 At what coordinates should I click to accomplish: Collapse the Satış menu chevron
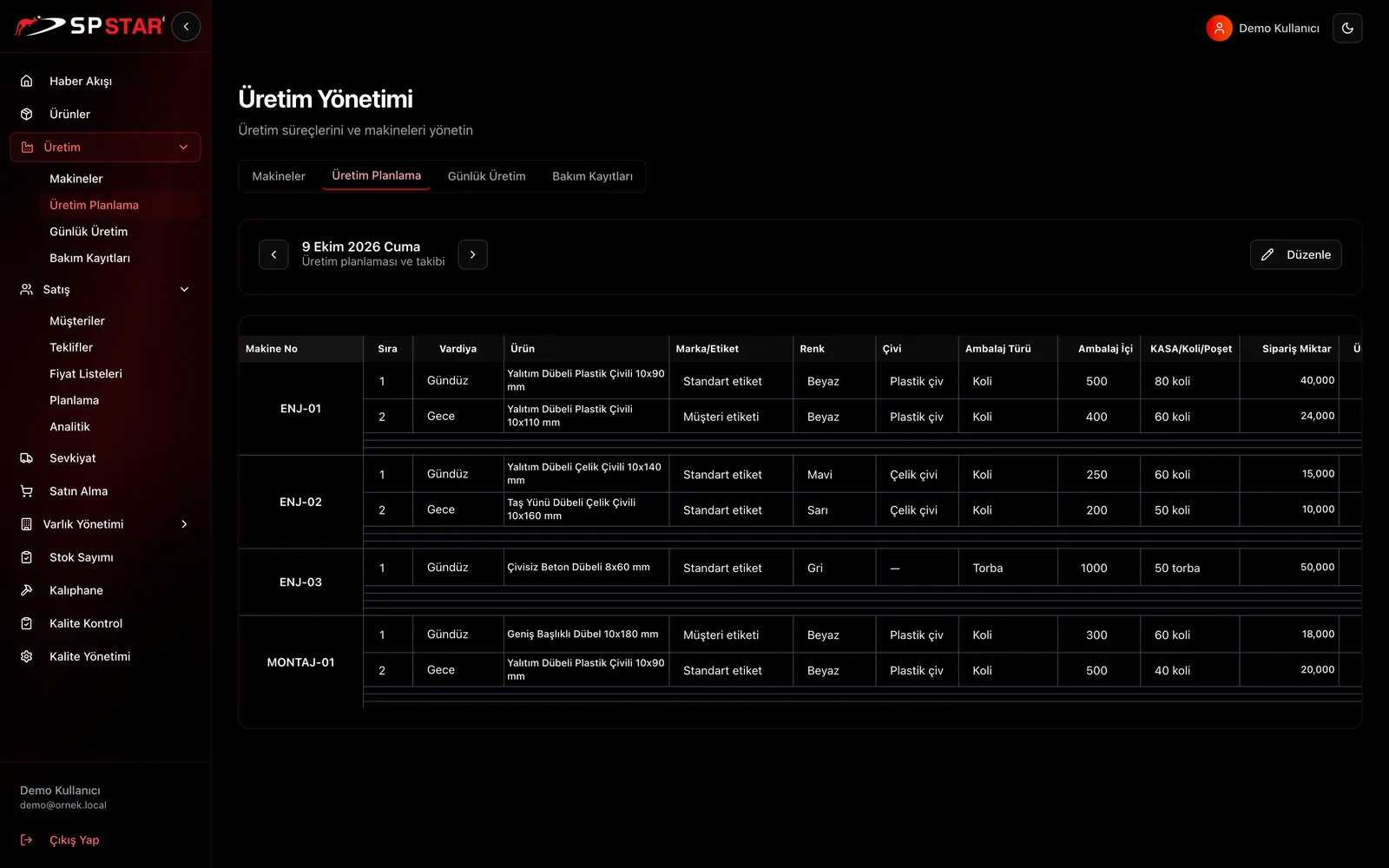tap(184, 289)
